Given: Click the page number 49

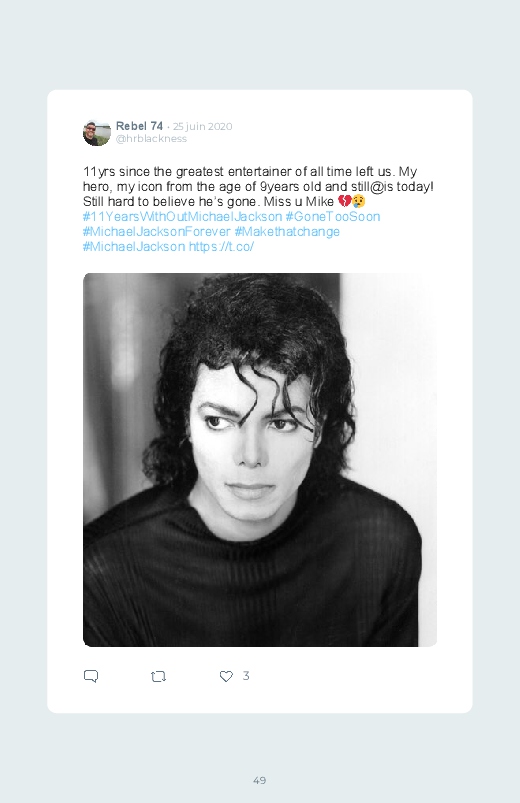Looking at the screenshot, I should click(x=260, y=780).
